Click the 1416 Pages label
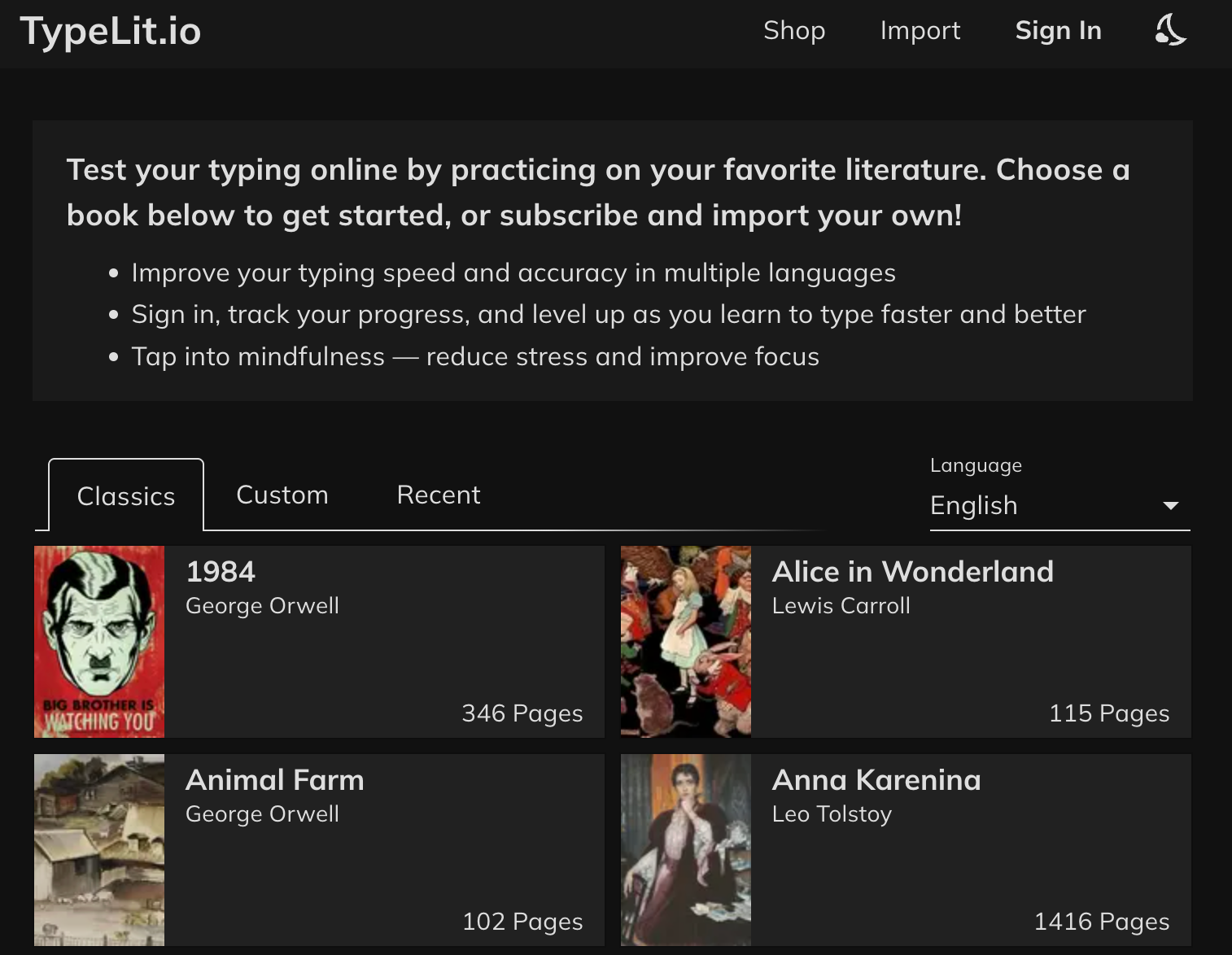Screen dimensions: 1232x955 1101,922
